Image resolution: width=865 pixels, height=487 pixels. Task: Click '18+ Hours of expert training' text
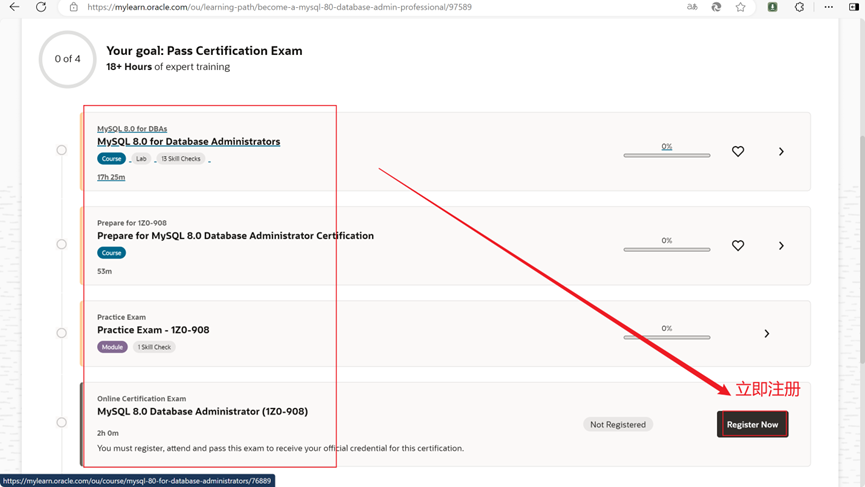pos(168,67)
